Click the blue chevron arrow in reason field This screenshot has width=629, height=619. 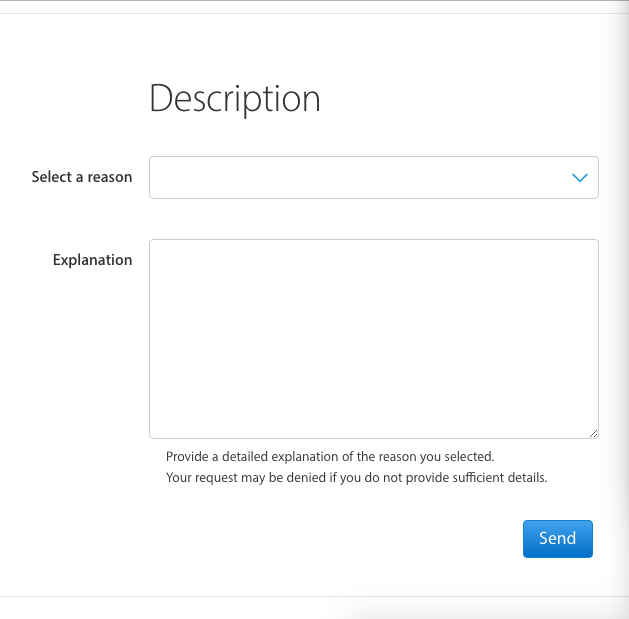580,178
